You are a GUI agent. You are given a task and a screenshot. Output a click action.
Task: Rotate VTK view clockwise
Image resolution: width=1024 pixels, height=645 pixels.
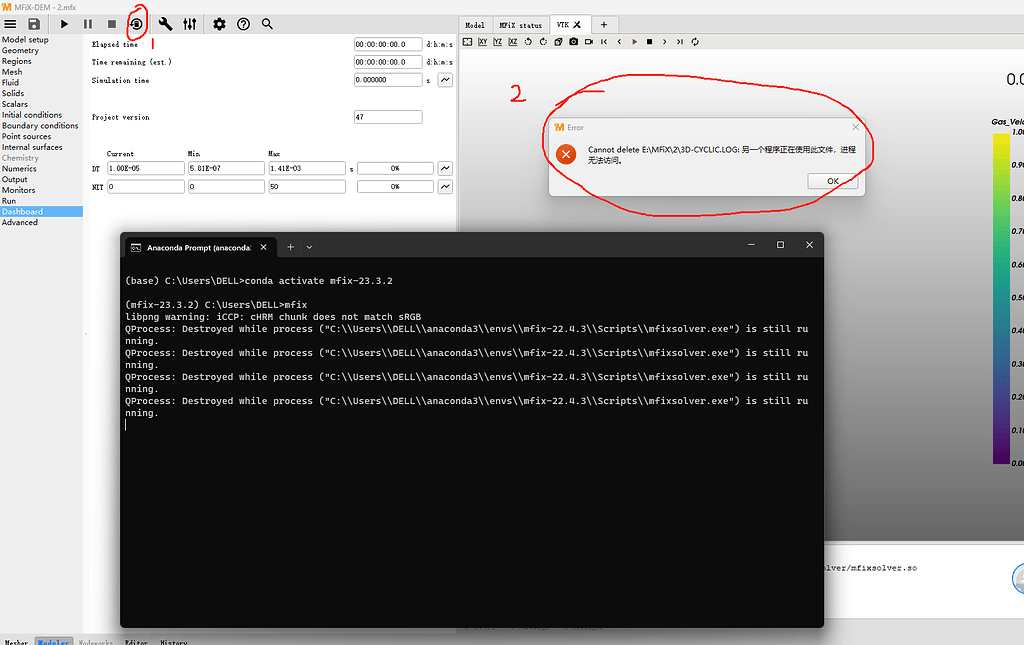pyautogui.click(x=543, y=42)
